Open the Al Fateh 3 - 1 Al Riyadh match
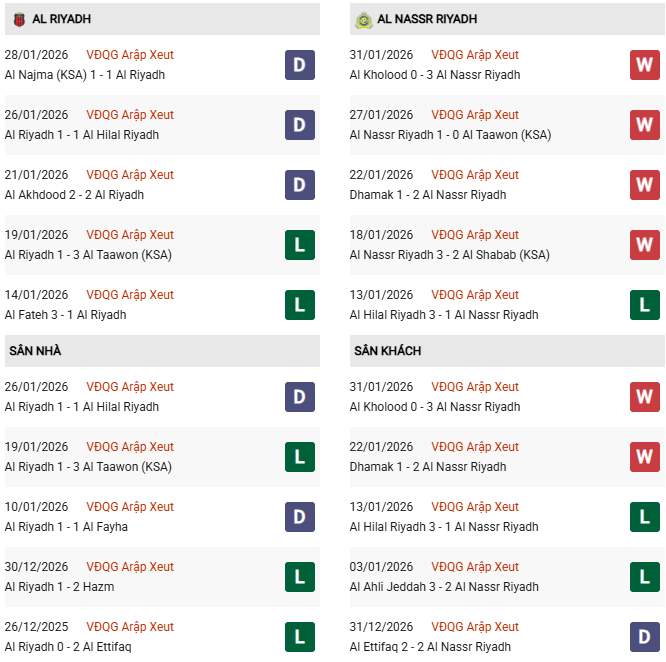This screenshot has height=662, width=666. (x=66, y=315)
